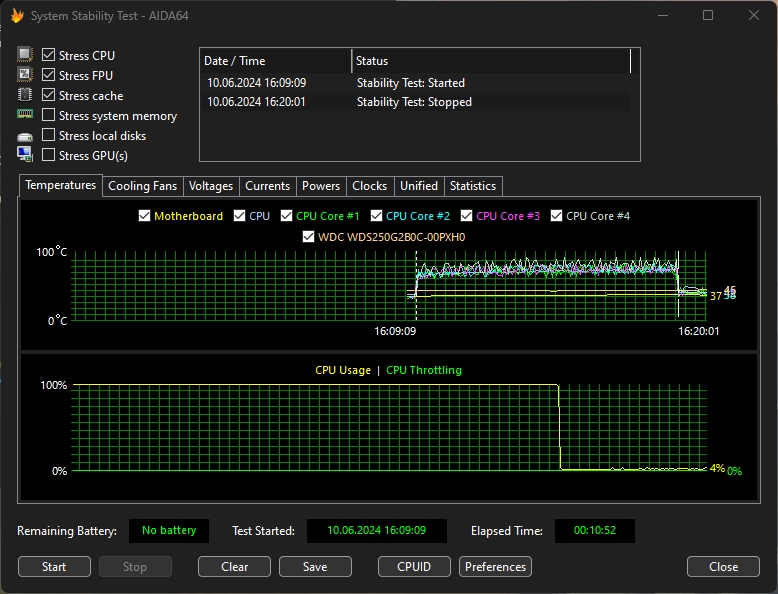Click the FPU icon beside Stress FPU

(25, 74)
